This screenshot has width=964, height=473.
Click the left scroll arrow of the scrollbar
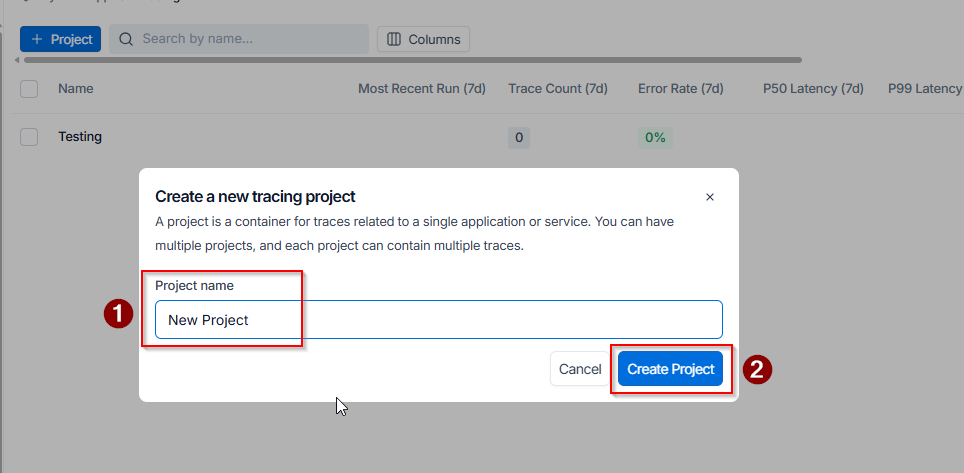click(17, 60)
